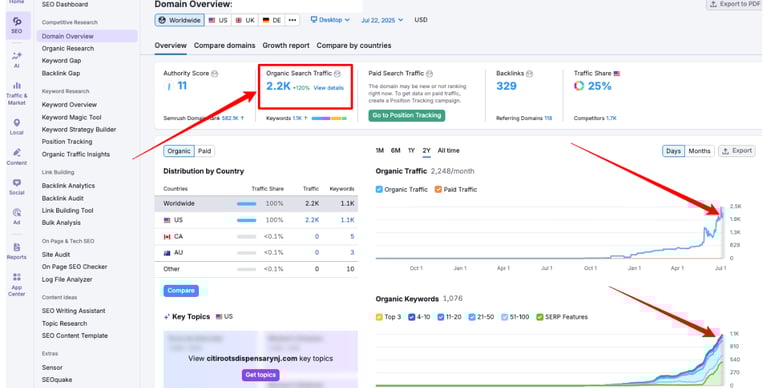Open the App Center icon
This screenshot has width=768, height=388.
tap(17, 277)
